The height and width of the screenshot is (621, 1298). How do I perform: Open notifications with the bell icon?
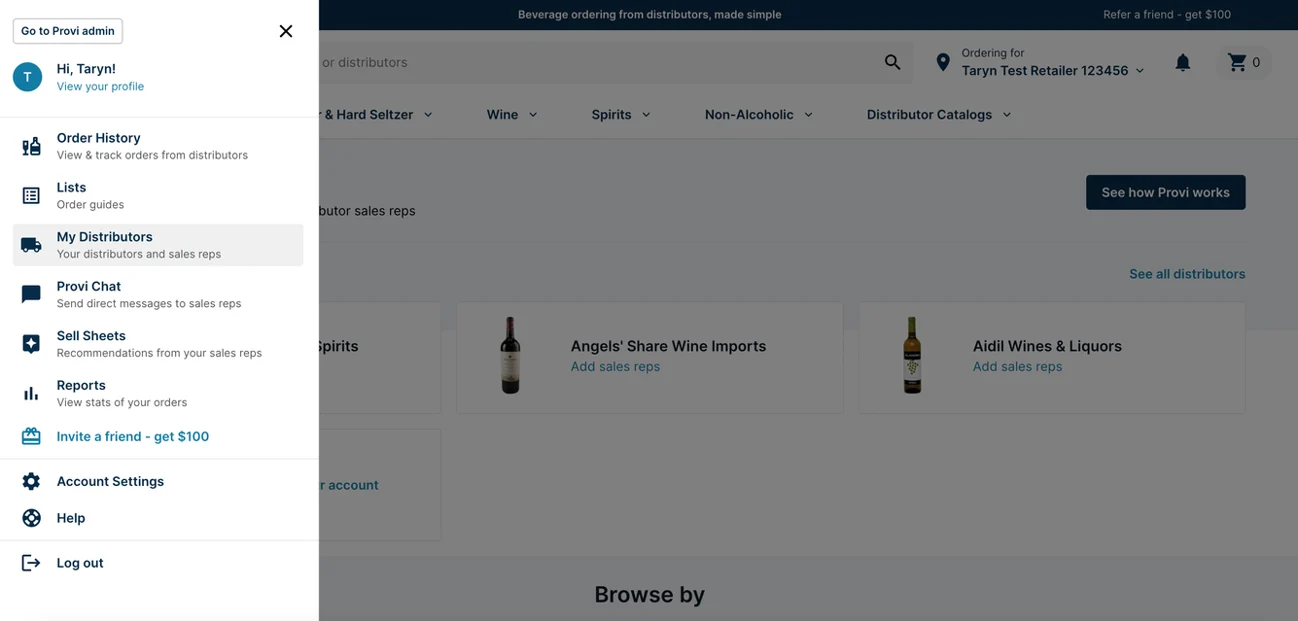click(1183, 62)
